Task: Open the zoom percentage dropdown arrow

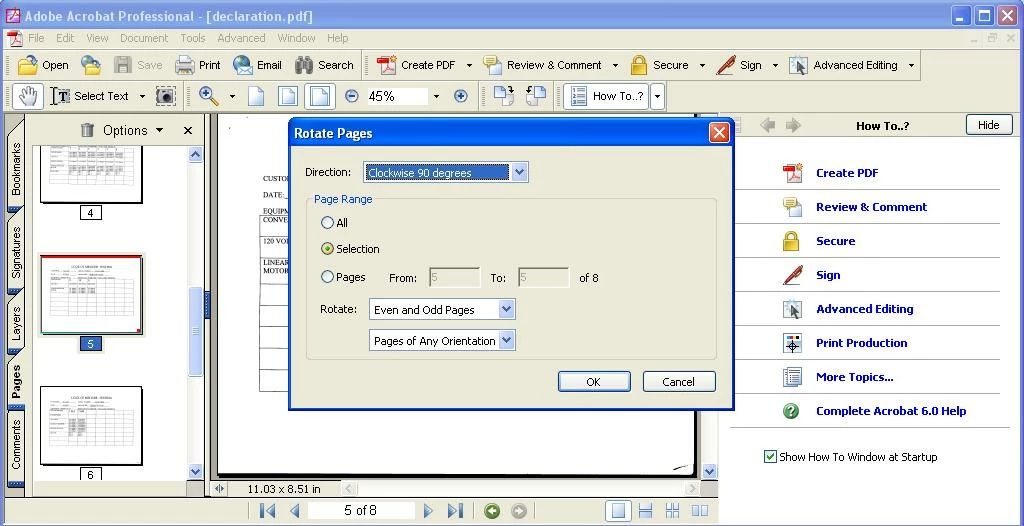Action: click(x=436, y=96)
